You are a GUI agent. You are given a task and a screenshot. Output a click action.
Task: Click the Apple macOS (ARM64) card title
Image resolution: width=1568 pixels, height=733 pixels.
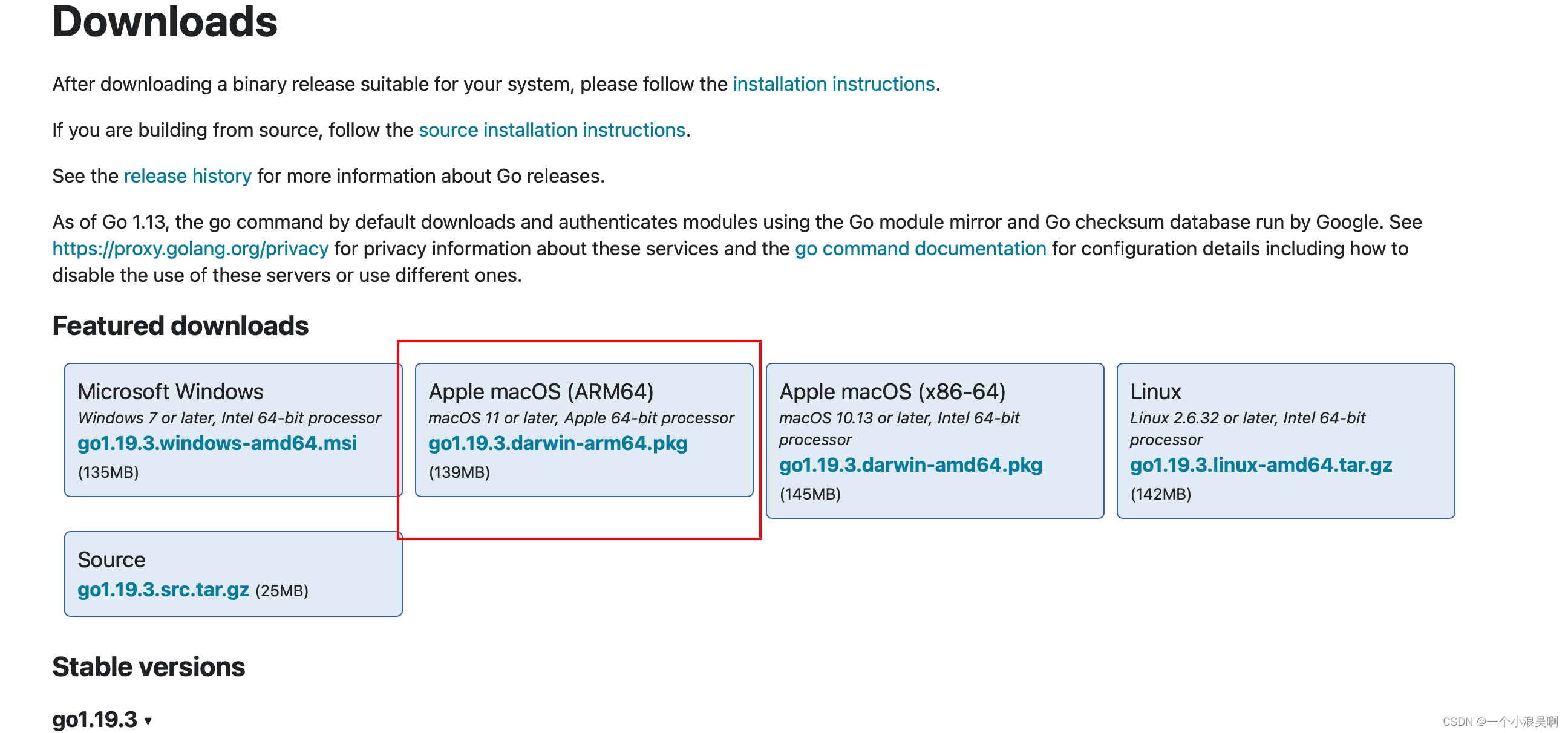541,392
